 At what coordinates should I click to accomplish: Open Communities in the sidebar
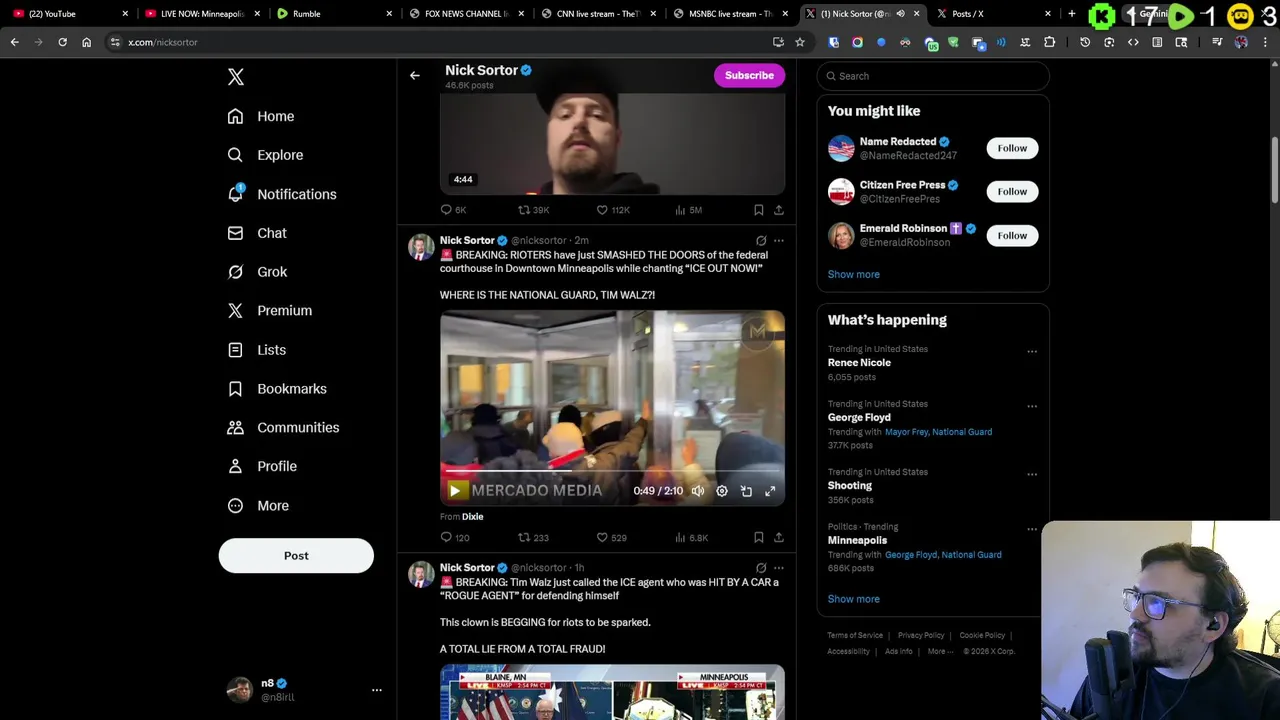click(x=283, y=427)
